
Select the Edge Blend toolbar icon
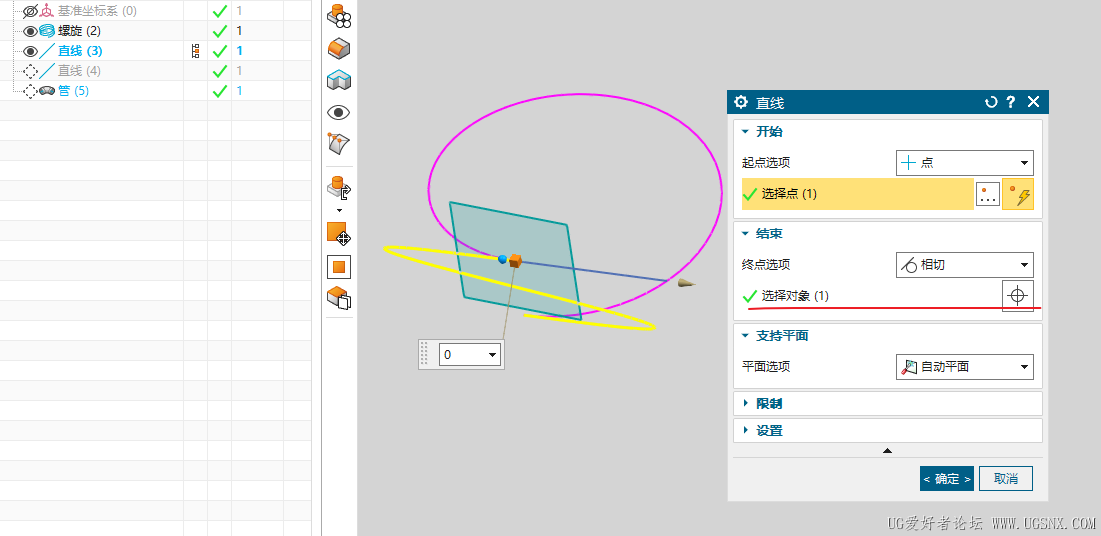(339, 48)
